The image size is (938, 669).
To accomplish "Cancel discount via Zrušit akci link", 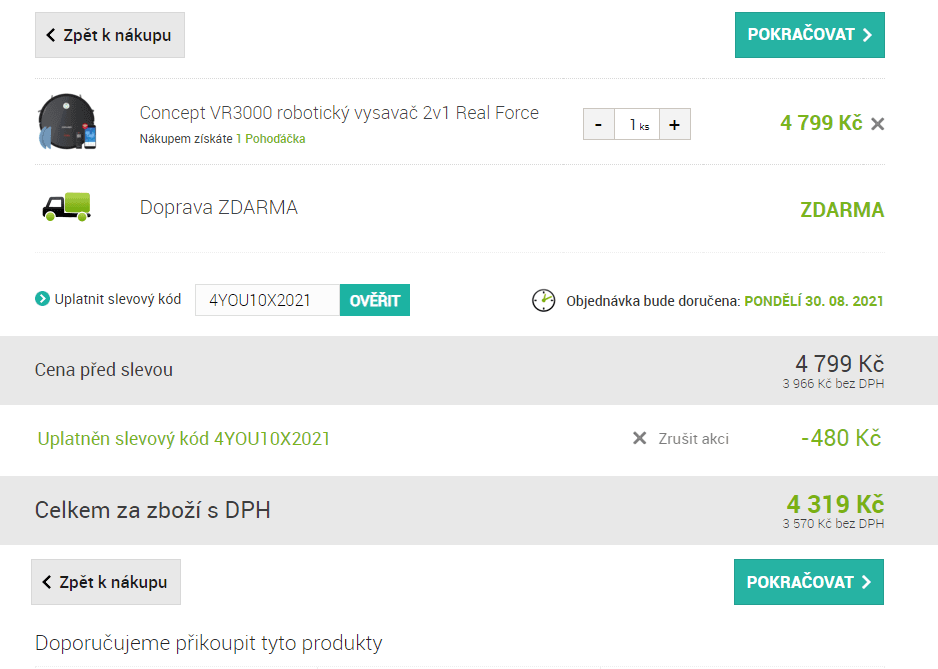I will 693,438.
